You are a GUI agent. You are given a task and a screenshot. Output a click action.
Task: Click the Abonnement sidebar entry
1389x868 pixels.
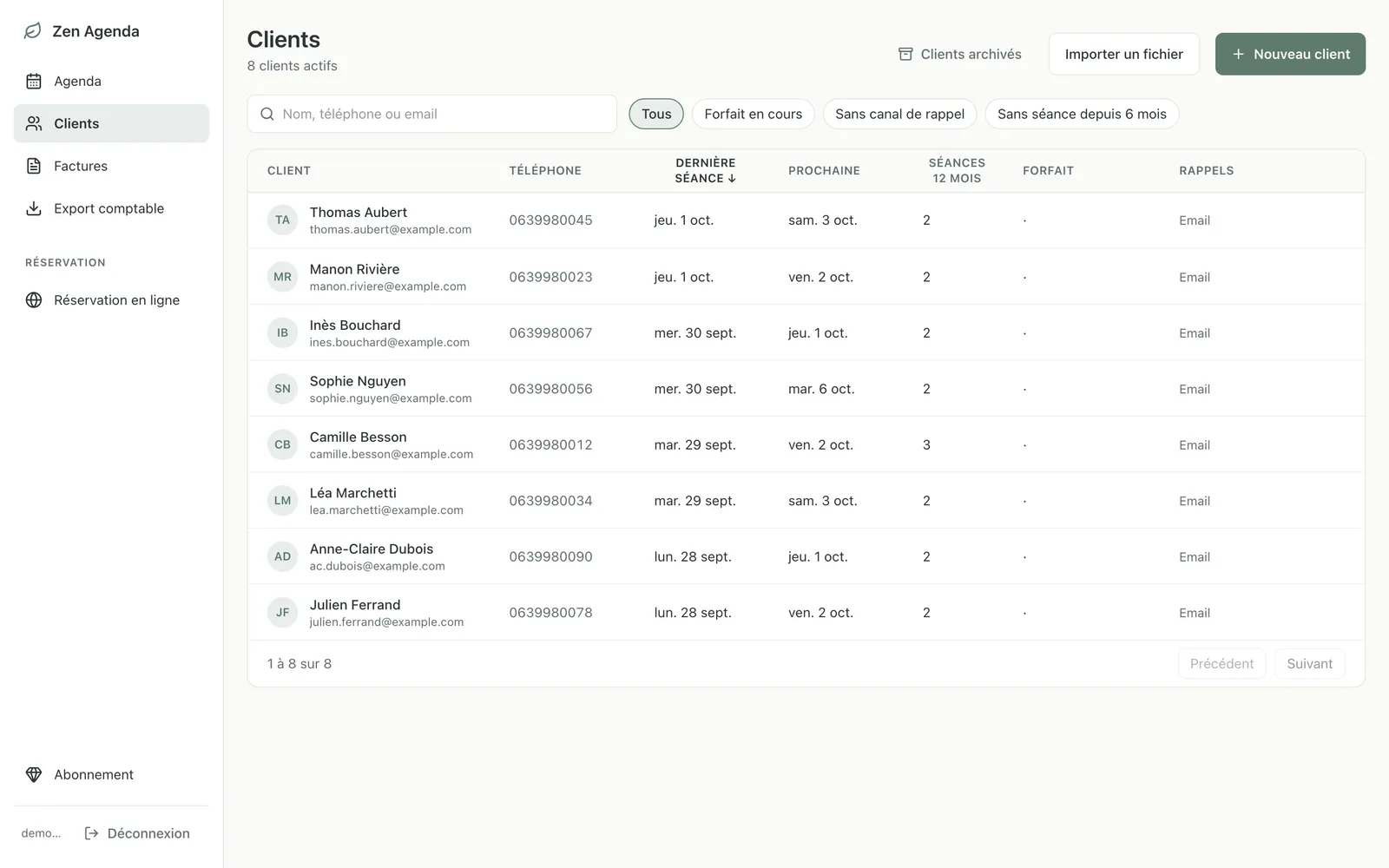click(111, 774)
